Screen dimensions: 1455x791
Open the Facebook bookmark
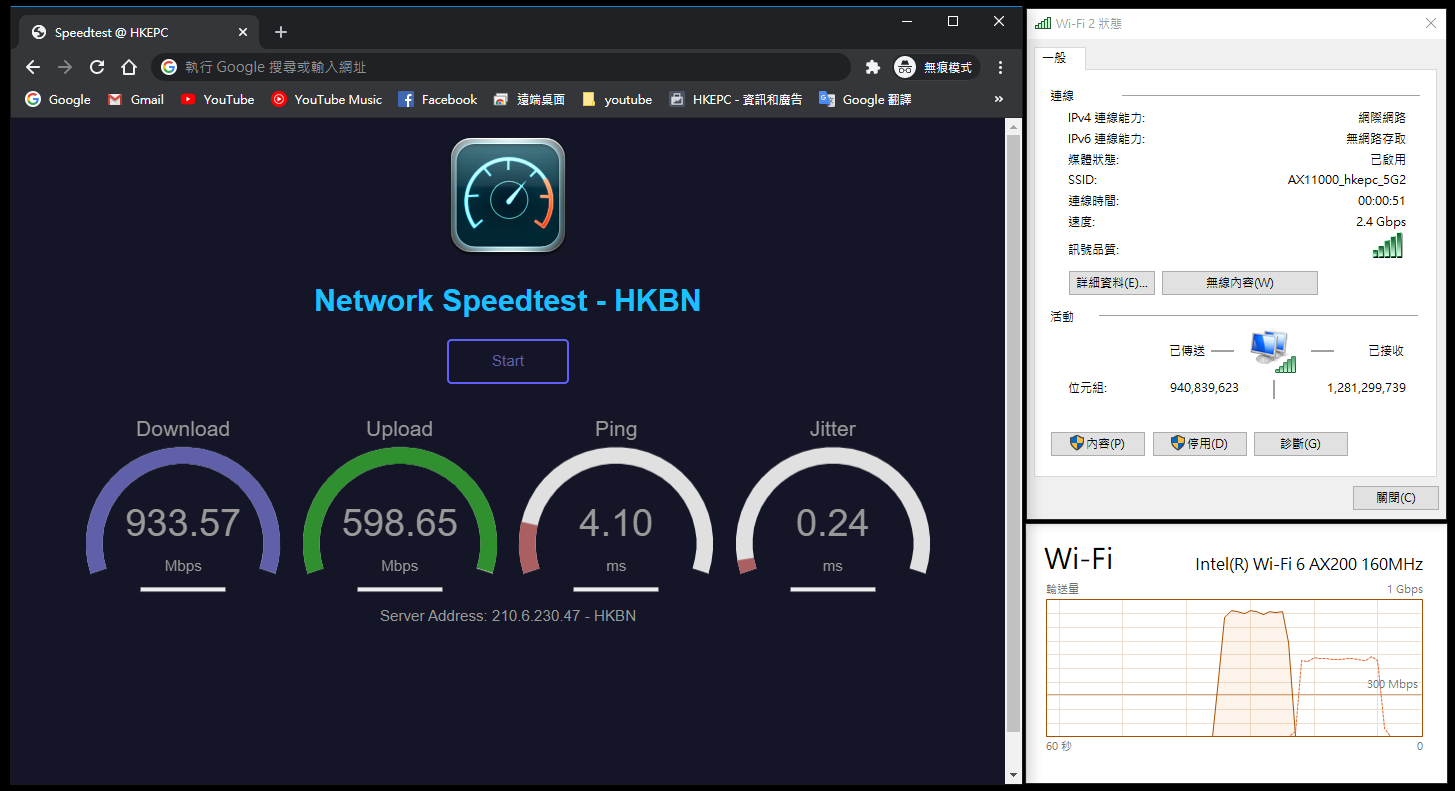(x=438, y=99)
